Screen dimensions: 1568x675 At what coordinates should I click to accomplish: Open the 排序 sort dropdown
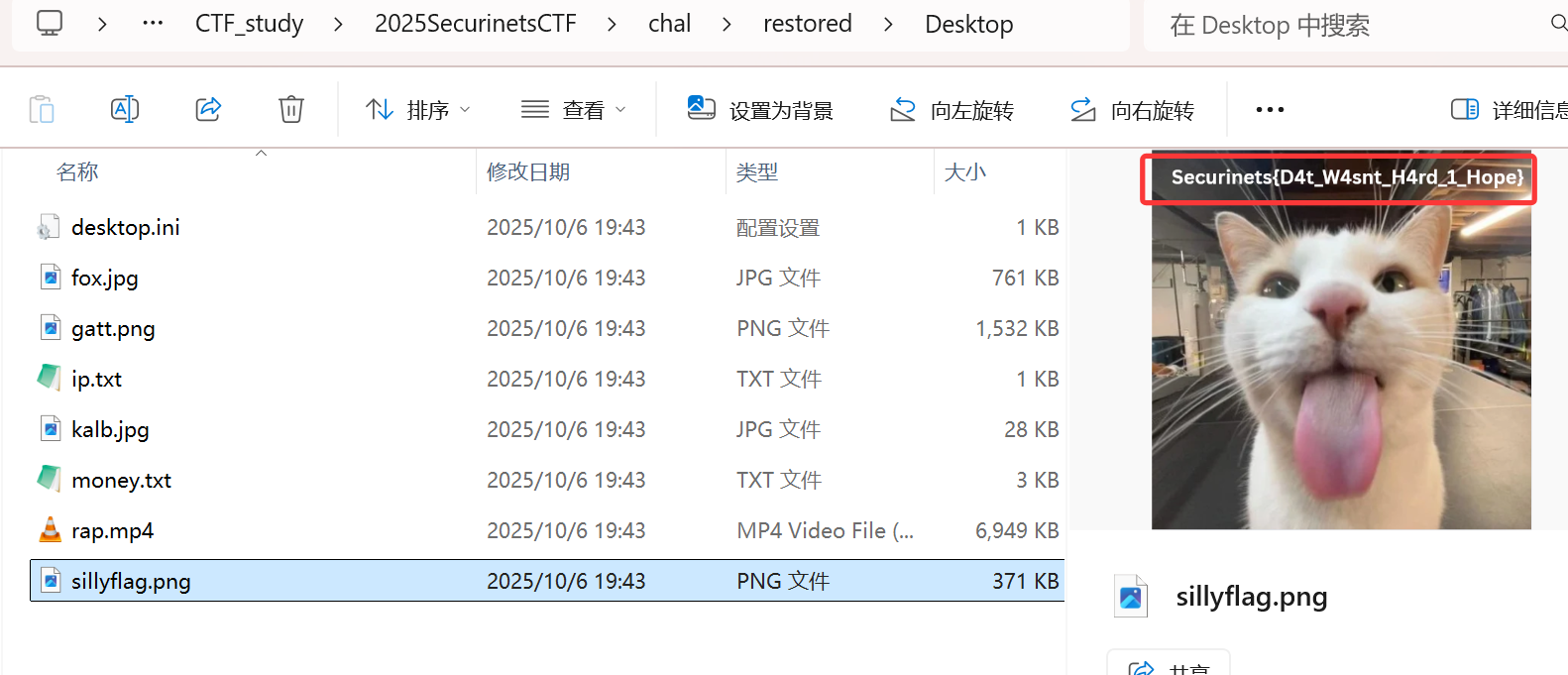tap(417, 110)
